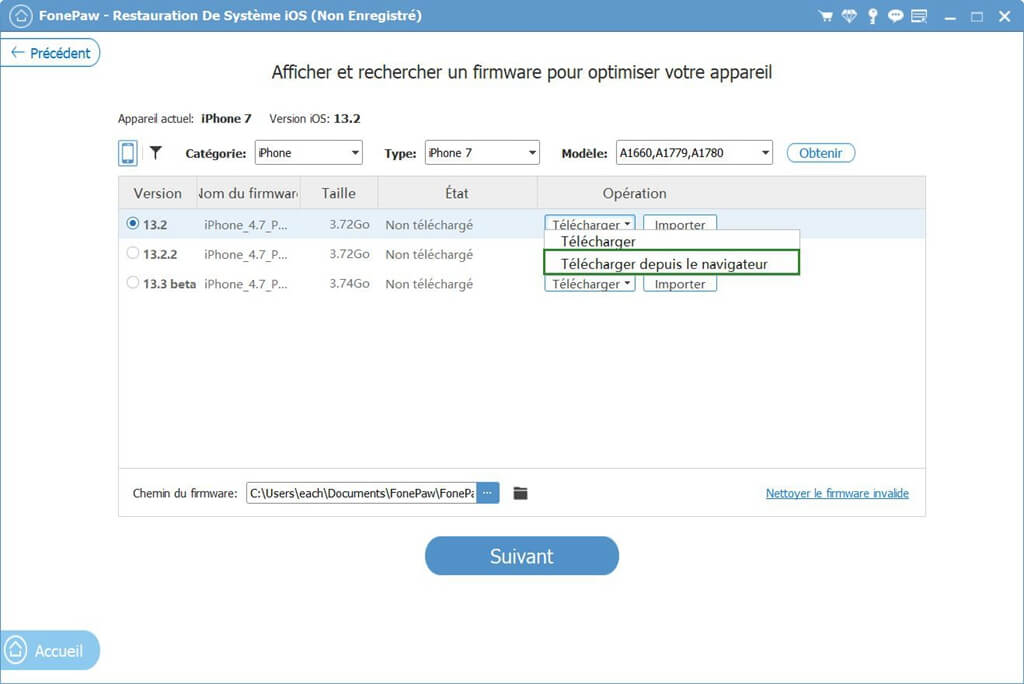Click the Obtenir button
The image size is (1024, 684).
click(821, 153)
